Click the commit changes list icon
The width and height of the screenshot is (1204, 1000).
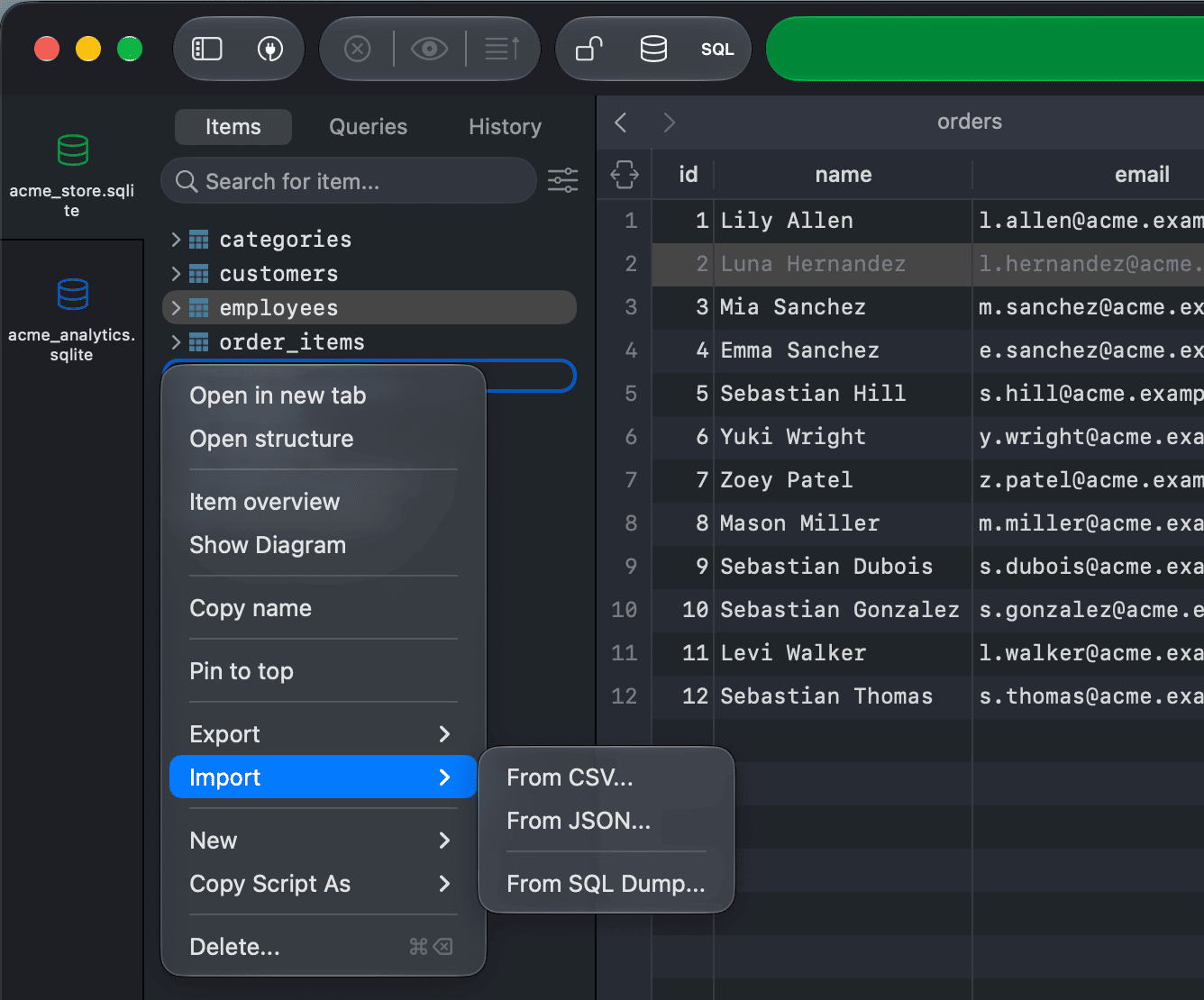[x=502, y=49]
